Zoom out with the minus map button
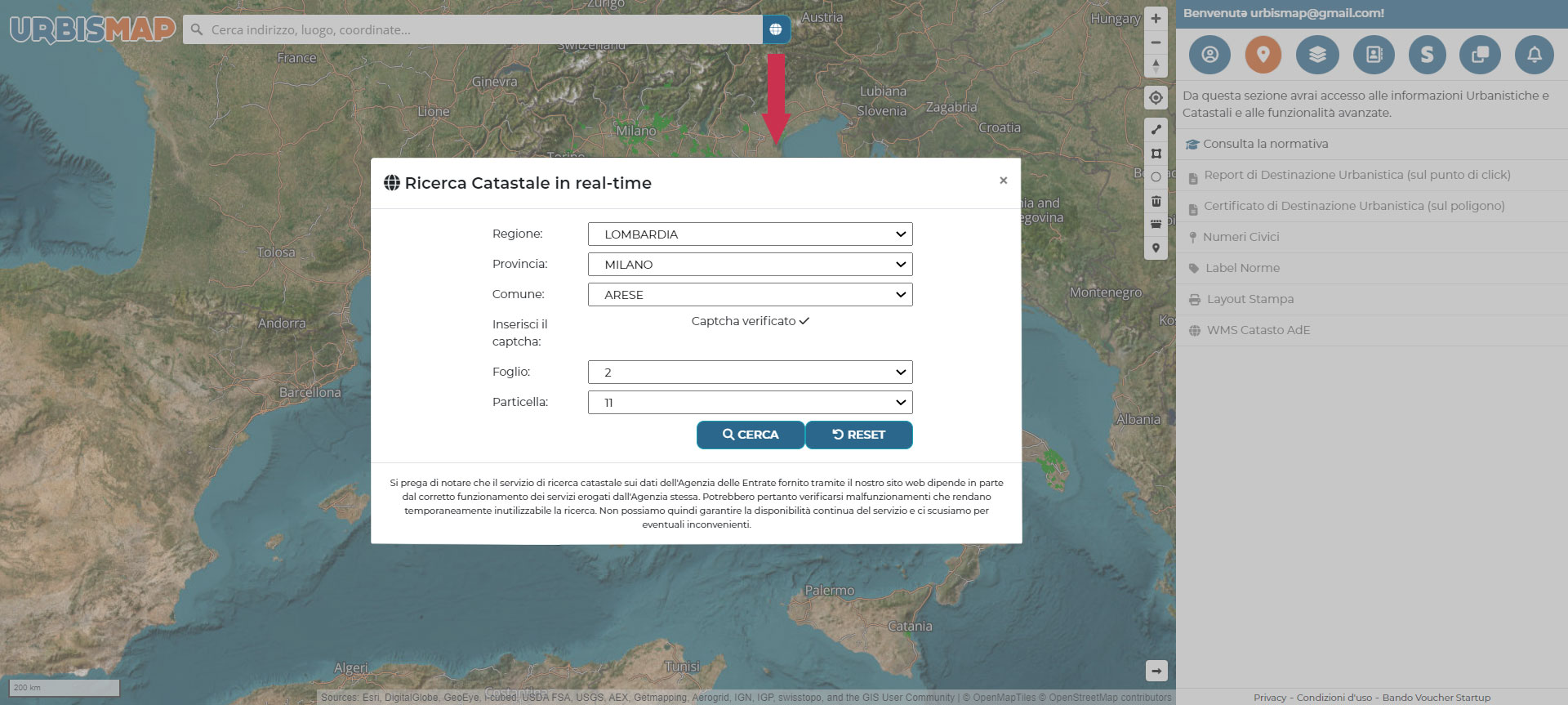Viewport: 1568px width, 705px height. point(1156,42)
